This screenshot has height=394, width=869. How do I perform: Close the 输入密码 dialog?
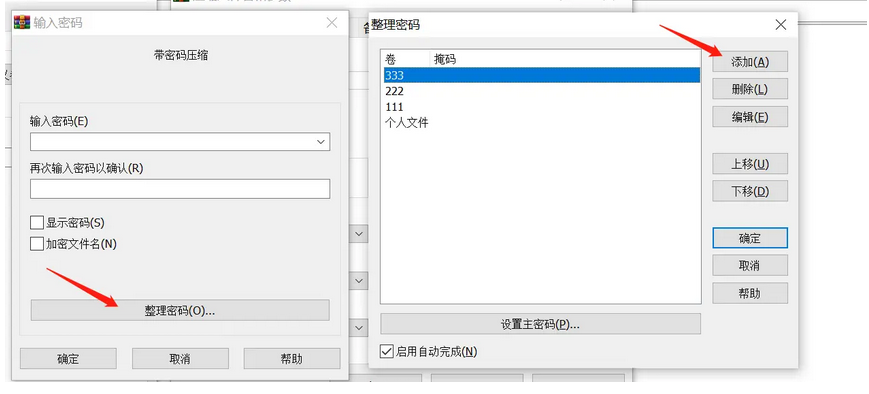[x=331, y=23]
